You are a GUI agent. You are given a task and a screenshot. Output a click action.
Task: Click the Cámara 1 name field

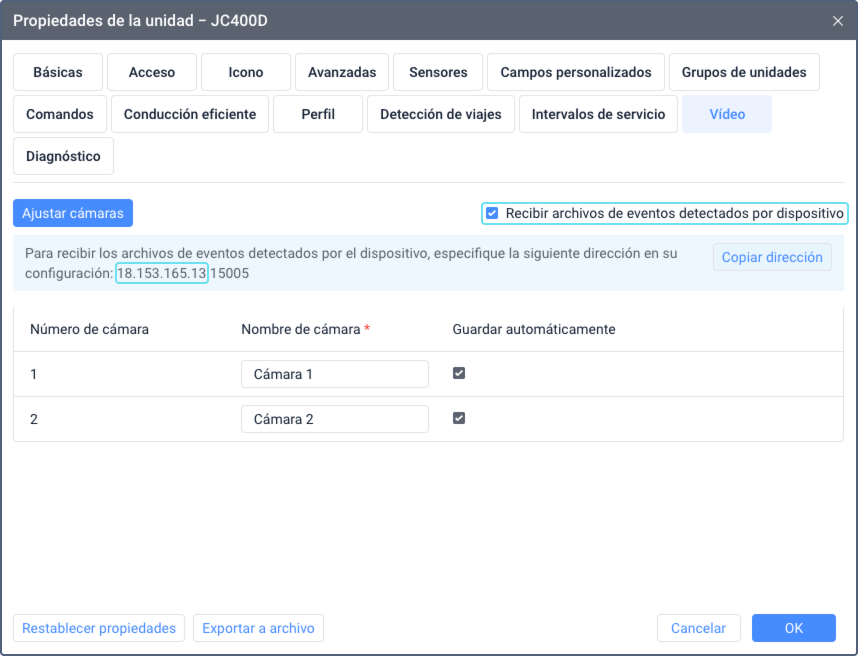[x=334, y=374]
